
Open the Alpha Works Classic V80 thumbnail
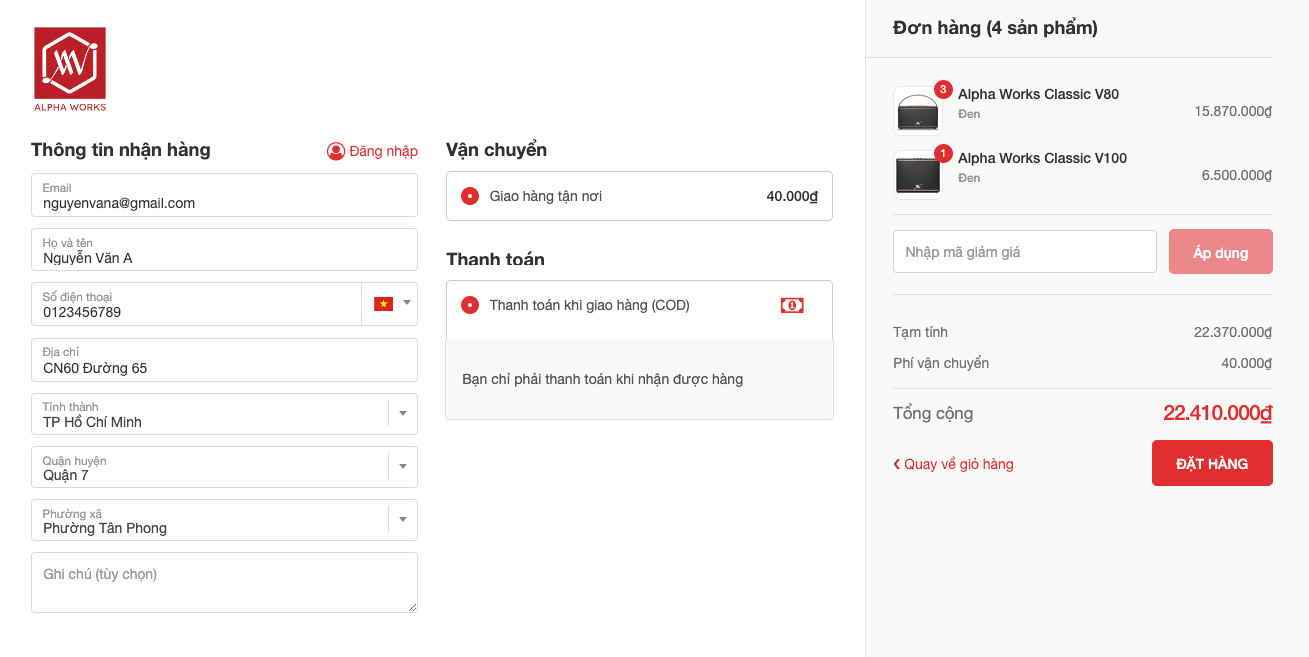[917, 112]
